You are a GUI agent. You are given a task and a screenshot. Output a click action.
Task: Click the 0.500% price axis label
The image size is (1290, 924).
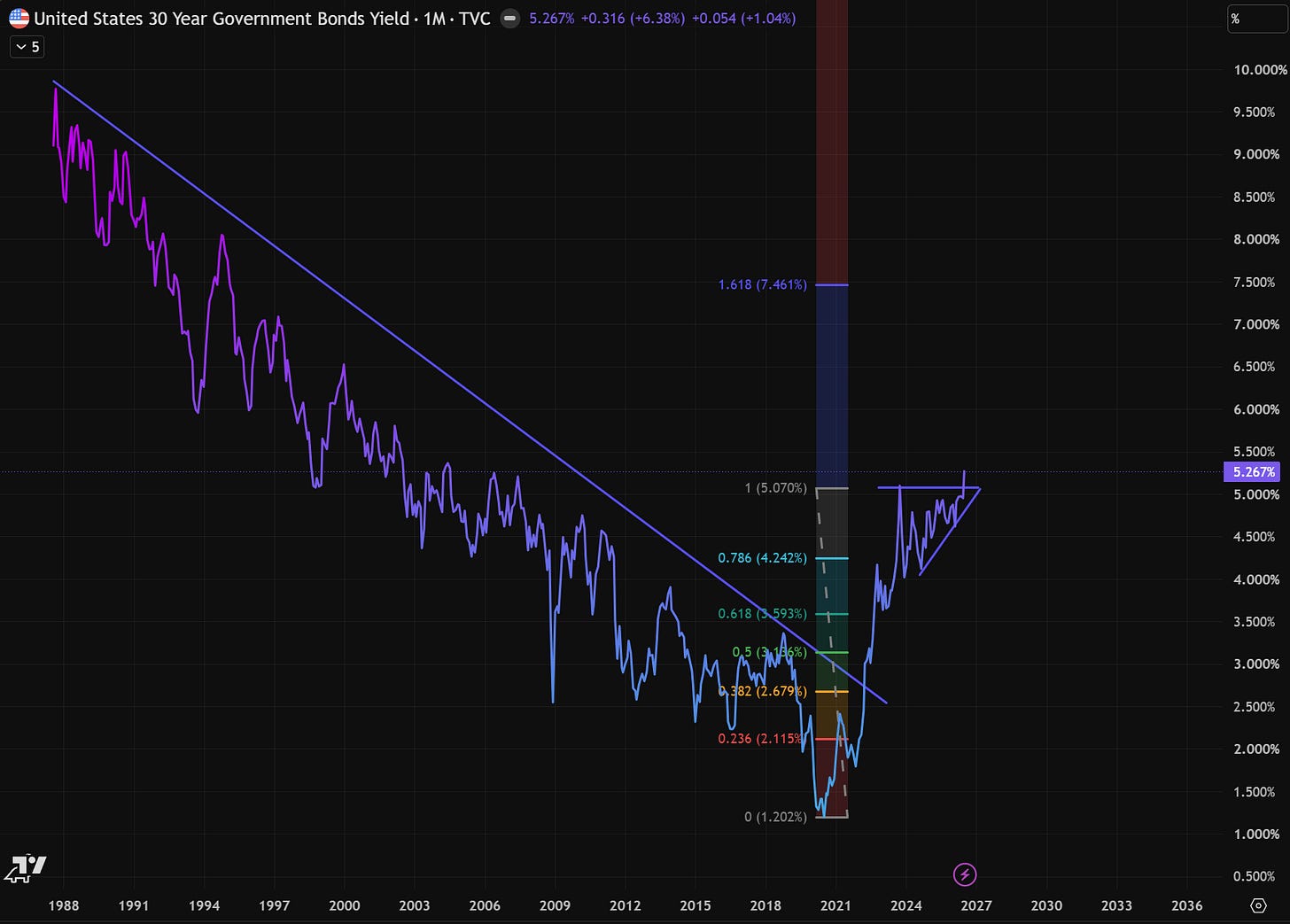(x=1256, y=877)
